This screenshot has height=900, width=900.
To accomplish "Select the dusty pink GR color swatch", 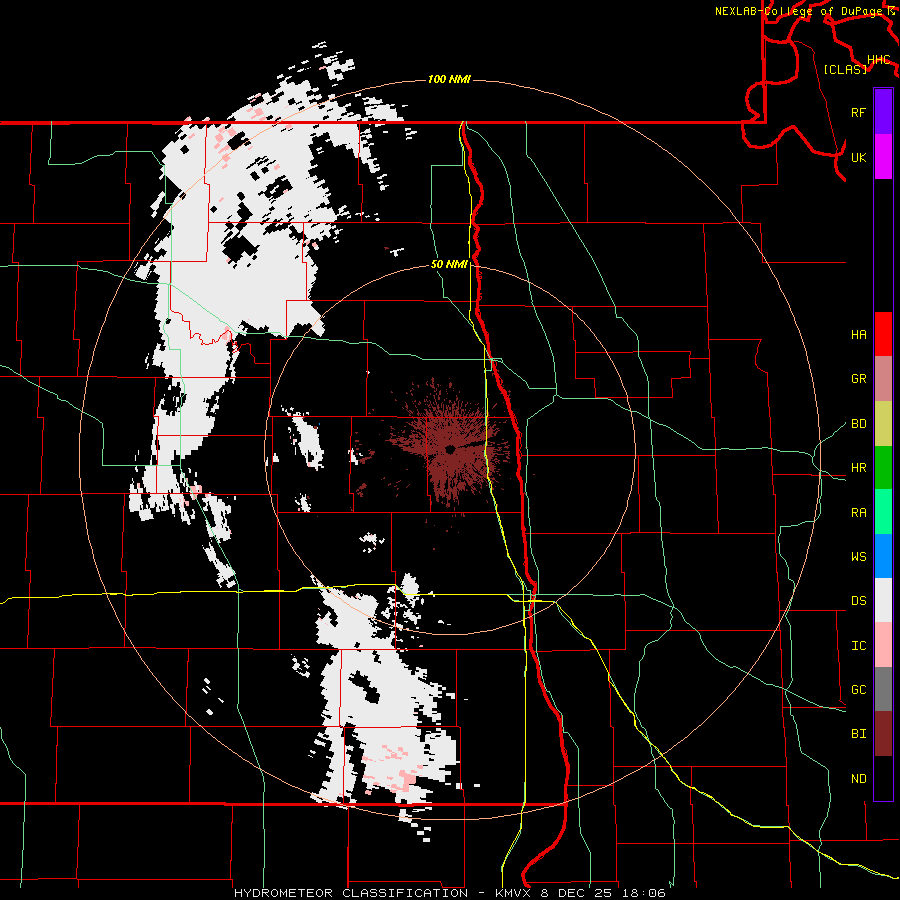I will [x=883, y=378].
